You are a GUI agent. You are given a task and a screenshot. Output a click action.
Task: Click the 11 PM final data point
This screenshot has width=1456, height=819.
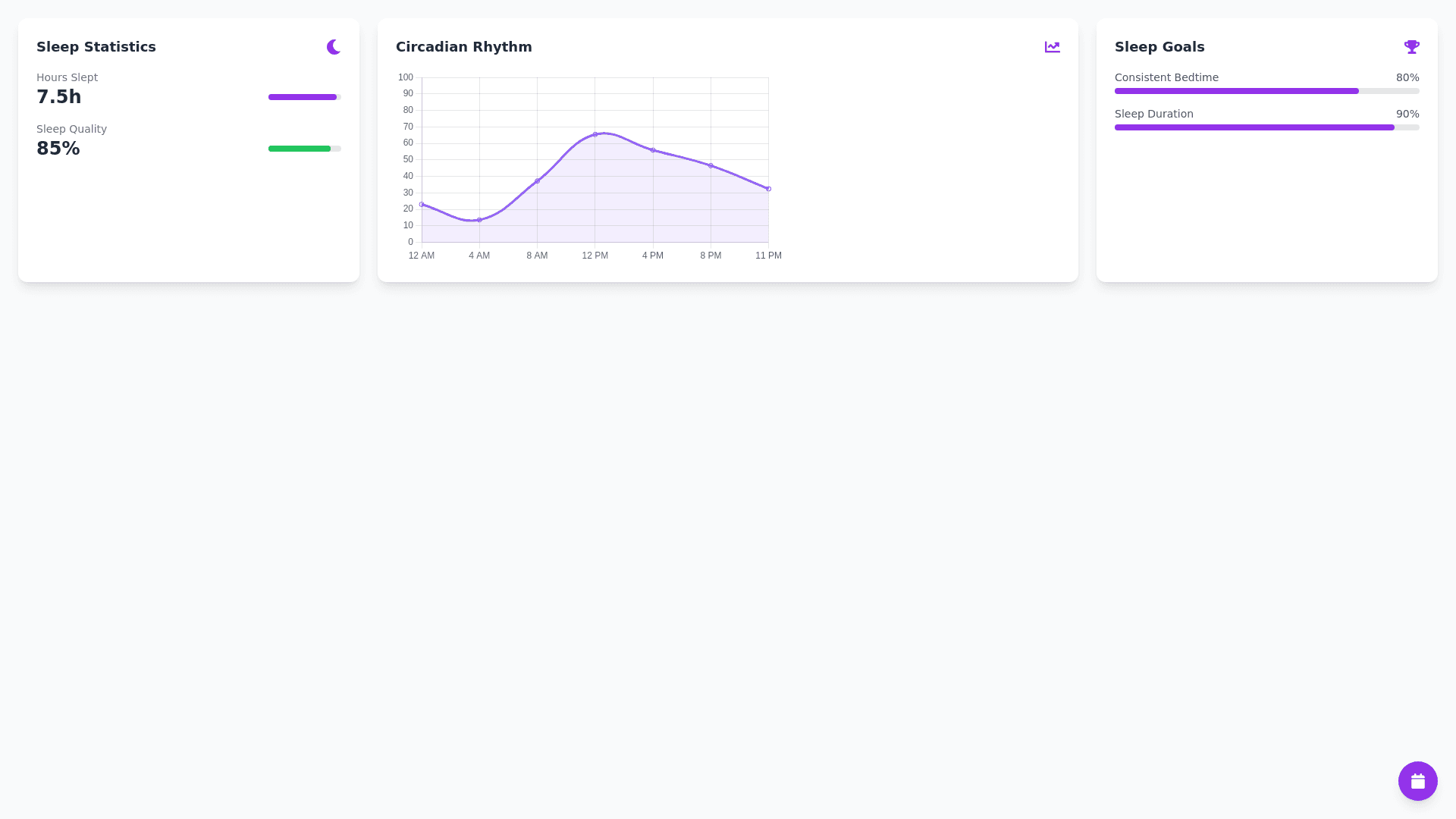pos(768,189)
